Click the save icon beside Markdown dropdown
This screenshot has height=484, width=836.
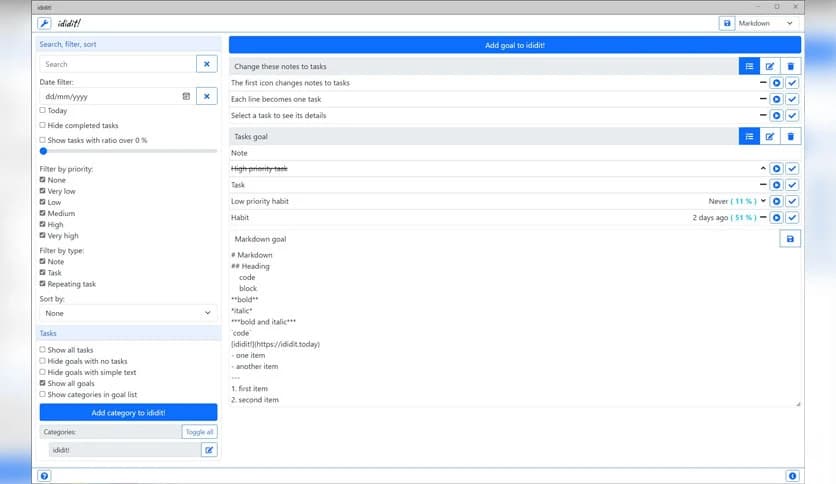727,23
